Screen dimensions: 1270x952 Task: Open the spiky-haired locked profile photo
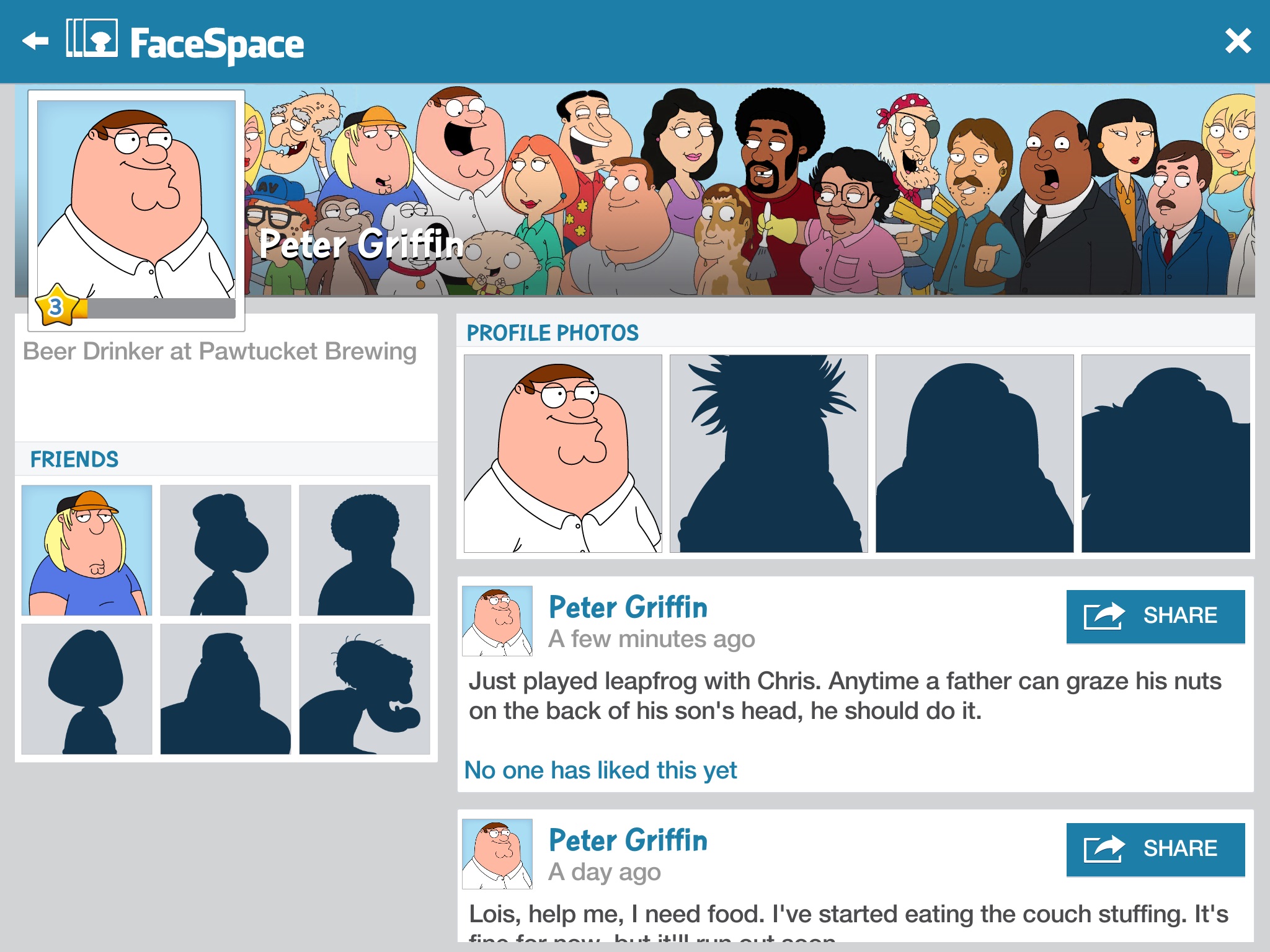coord(769,454)
